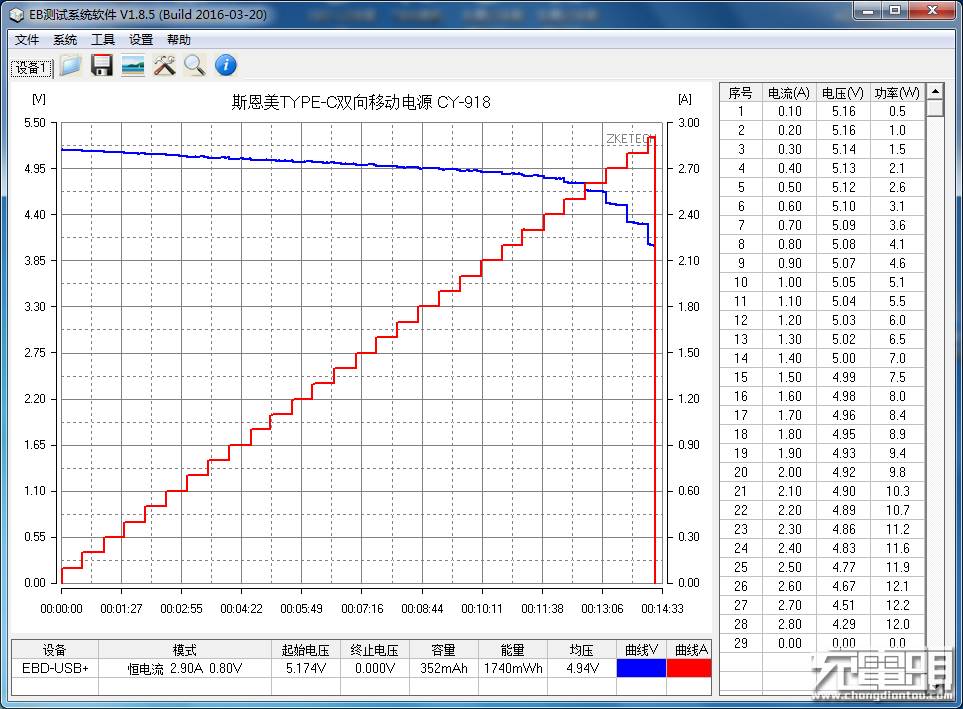Click the 设备 column header in the summary table

[x=55, y=650]
